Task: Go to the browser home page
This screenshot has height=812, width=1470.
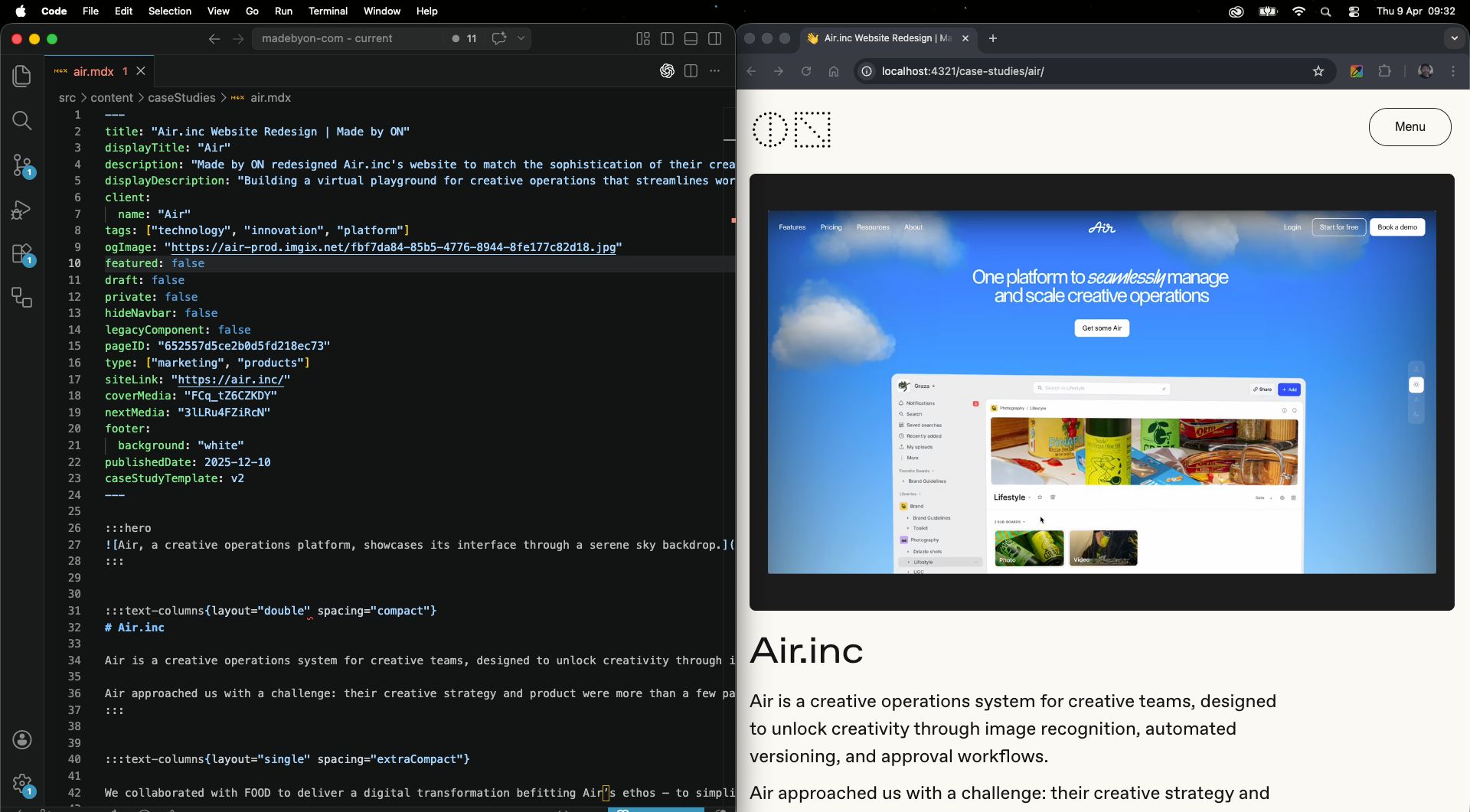Action: tap(834, 71)
